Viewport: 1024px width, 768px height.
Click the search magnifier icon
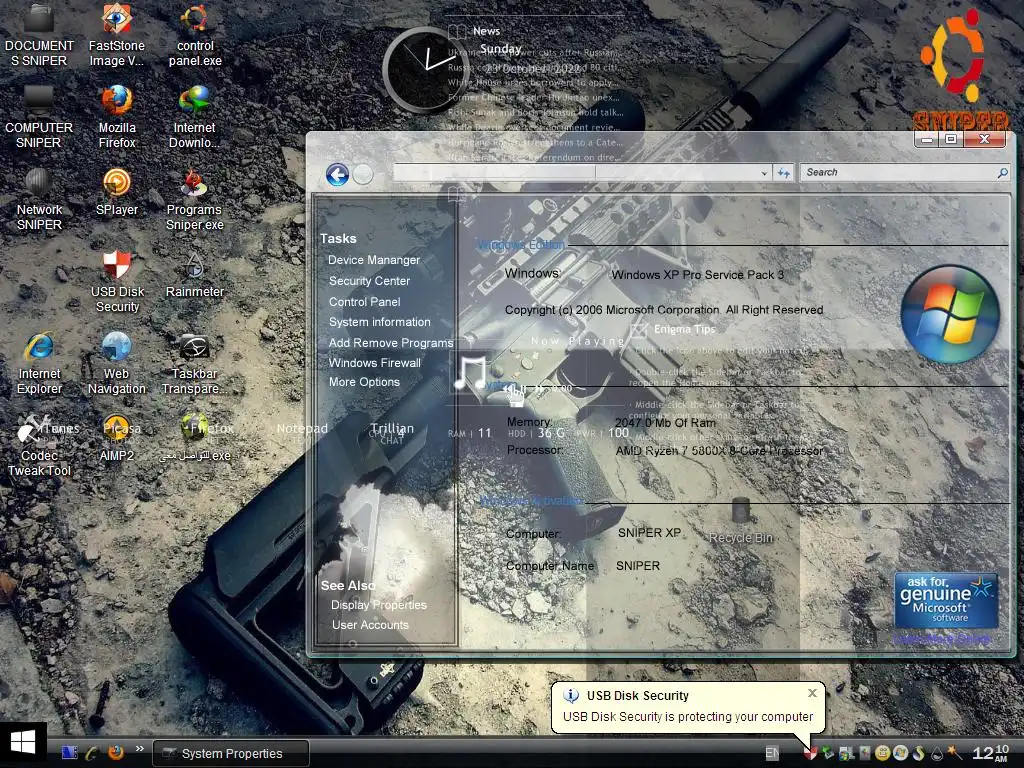[1002, 172]
